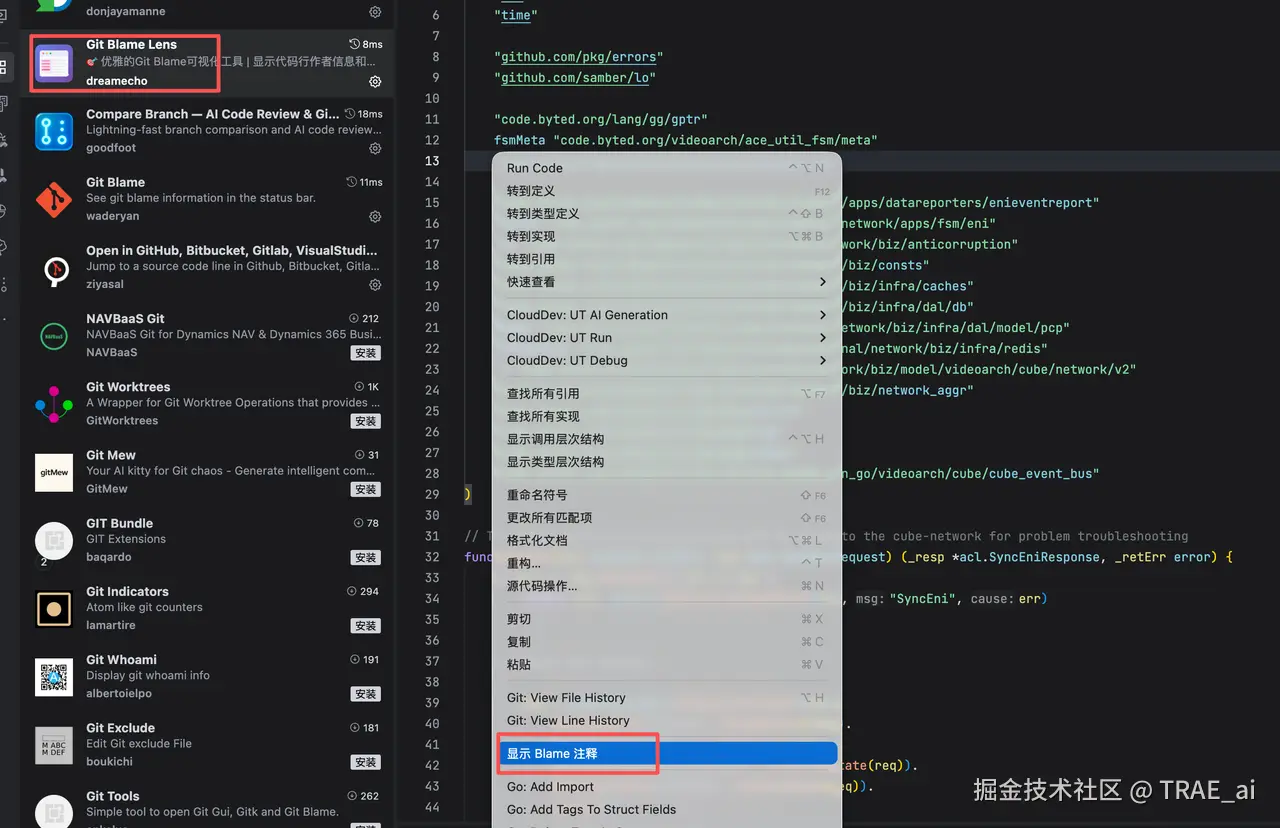The image size is (1280, 828).
Task: Choose 重构... from the context menu
Action: (x=667, y=563)
